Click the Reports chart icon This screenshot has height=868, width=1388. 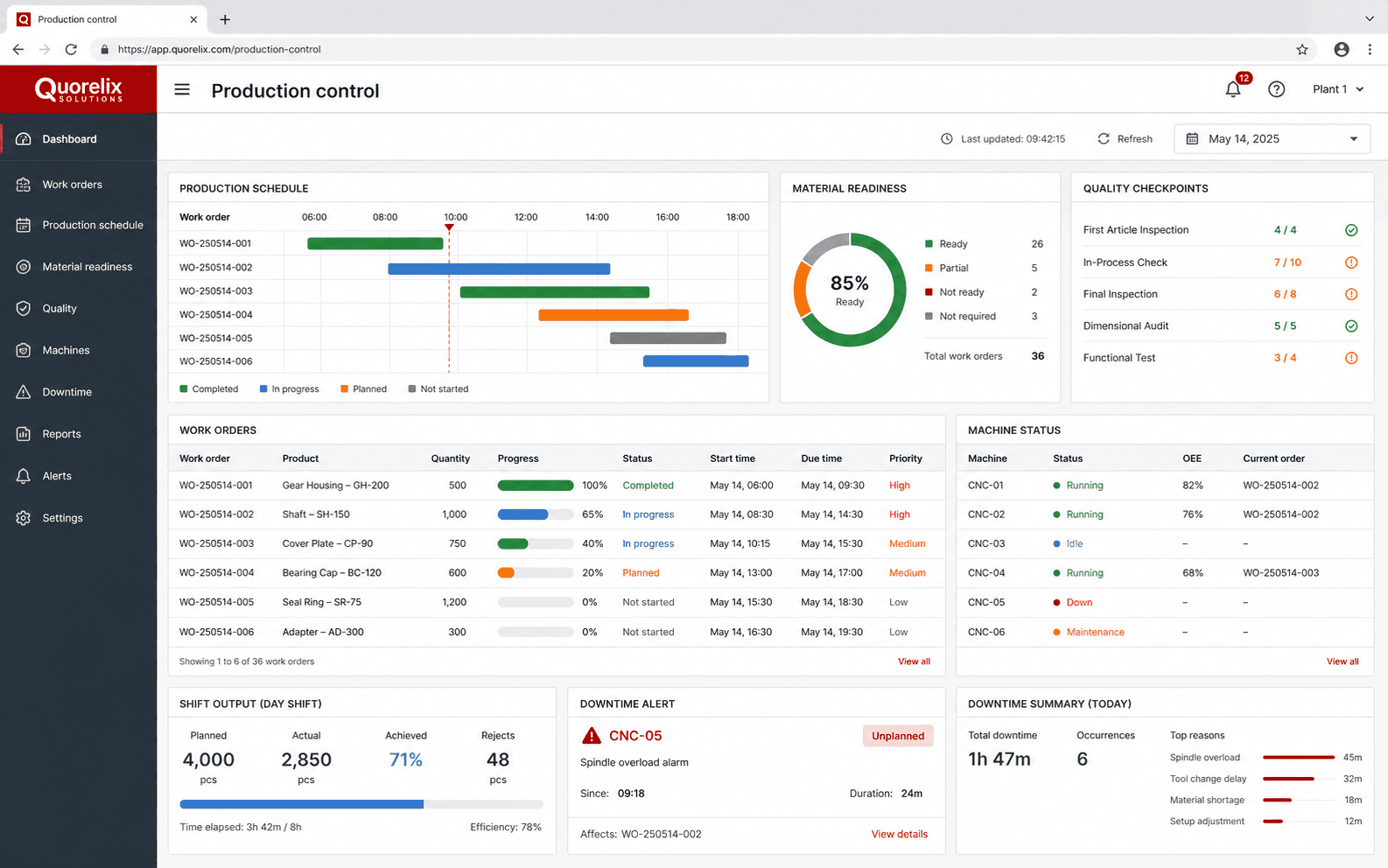[24, 434]
